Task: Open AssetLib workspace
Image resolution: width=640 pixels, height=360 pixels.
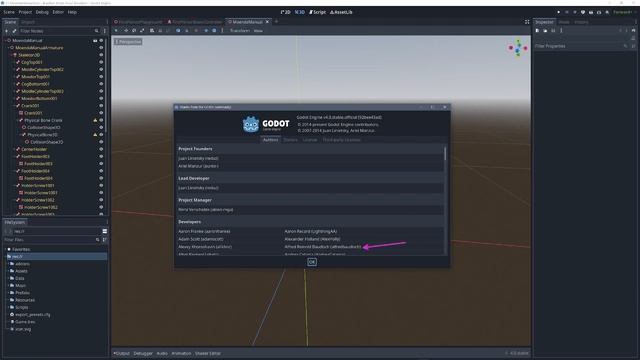Action: (341, 12)
